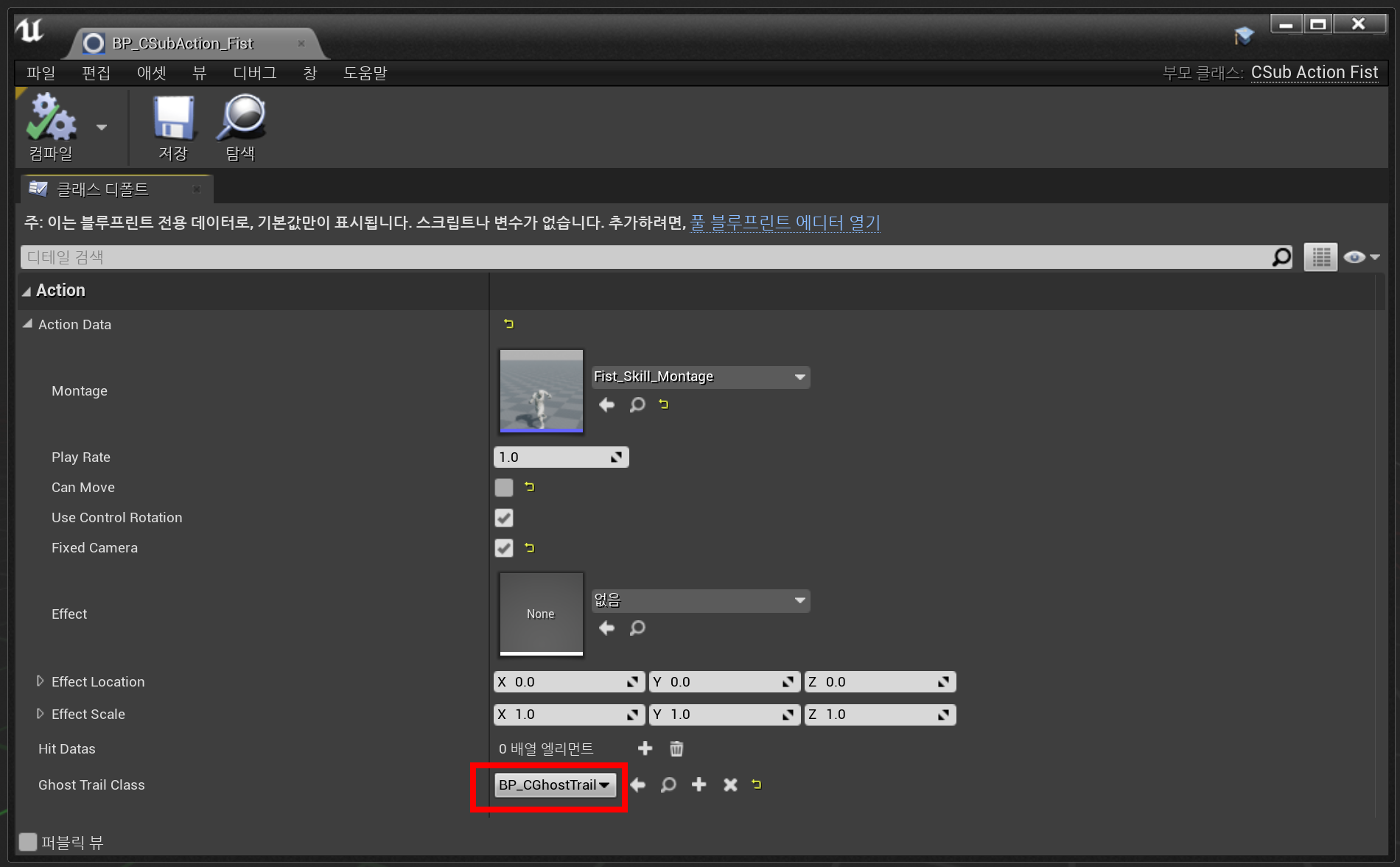Toggle the property matrix grid icon
This screenshot has width=1400, height=867.
click(x=1320, y=257)
